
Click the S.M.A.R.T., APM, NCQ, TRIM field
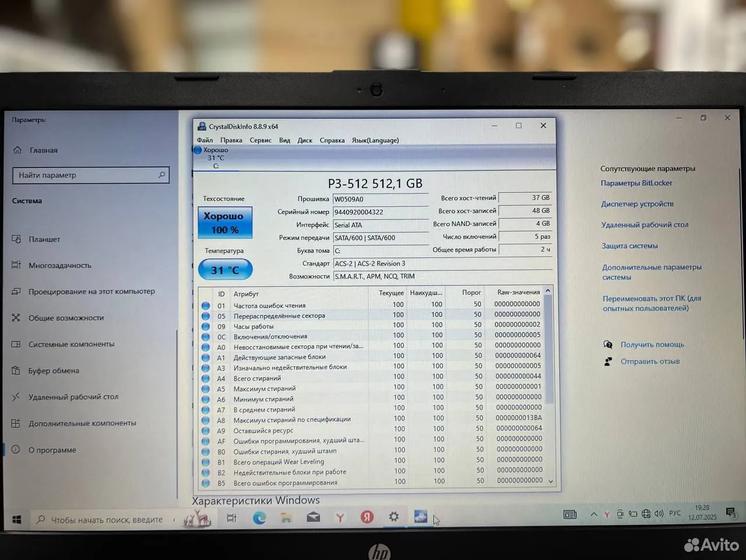coord(442,276)
